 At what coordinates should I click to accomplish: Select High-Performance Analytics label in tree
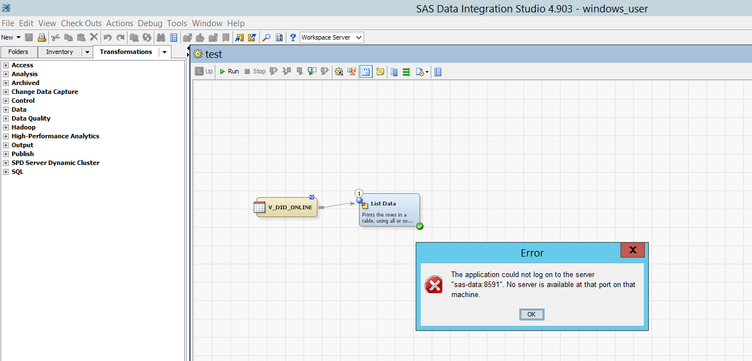[55, 136]
